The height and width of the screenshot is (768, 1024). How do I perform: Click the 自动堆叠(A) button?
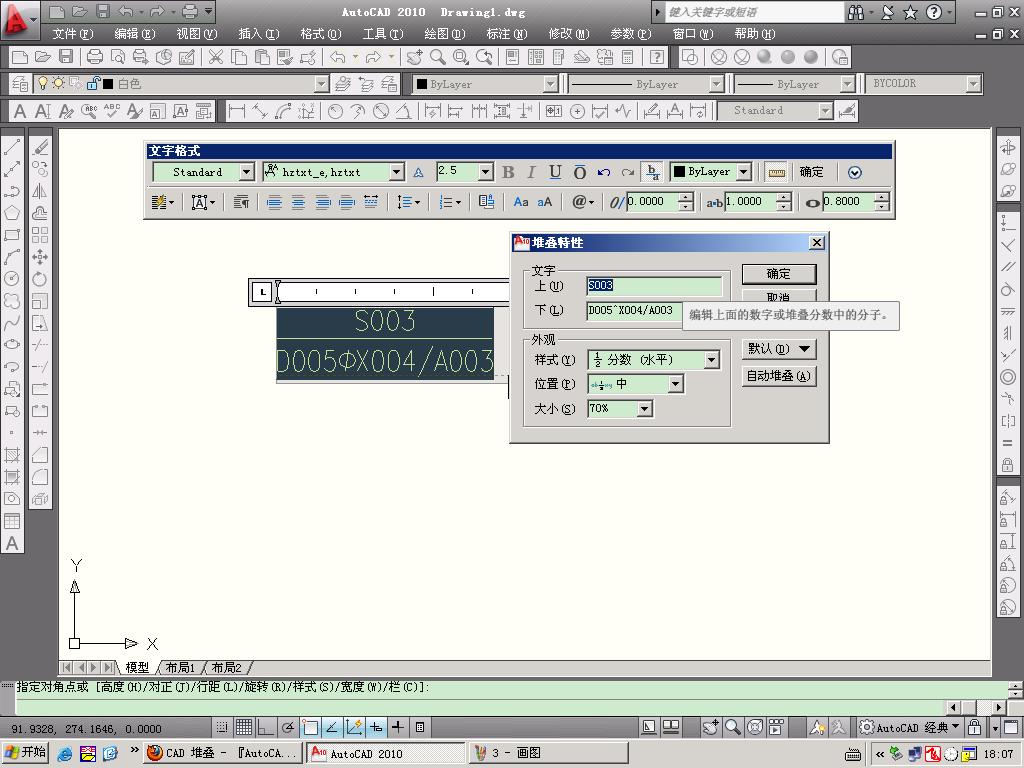coord(778,376)
